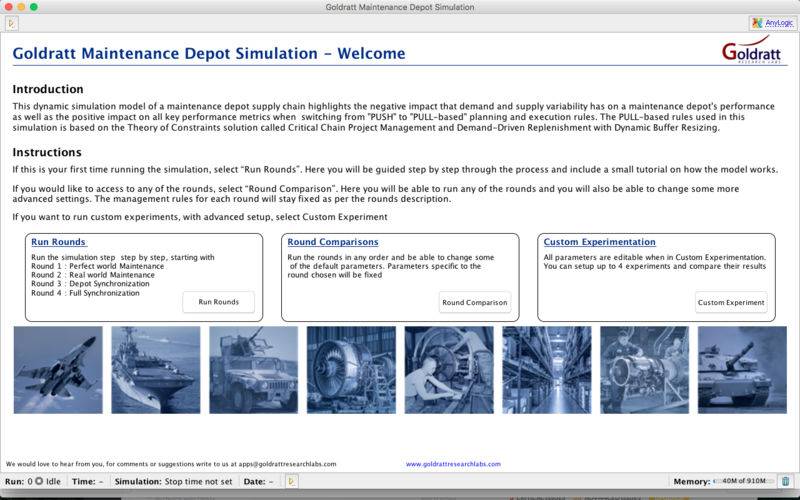Click the window title 'Goldratt Maintenance Depot Simulation'
The width and height of the screenshot is (800, 500).
pos(399,7)
